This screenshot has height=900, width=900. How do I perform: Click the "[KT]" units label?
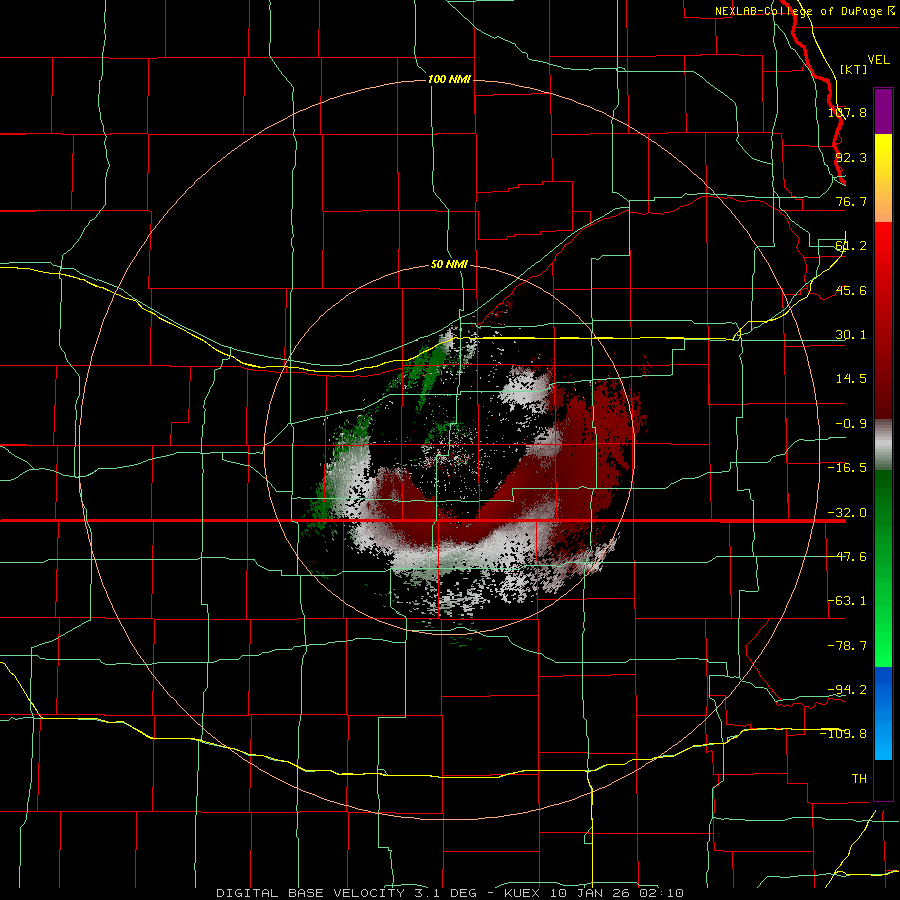[x=853, y=69]
